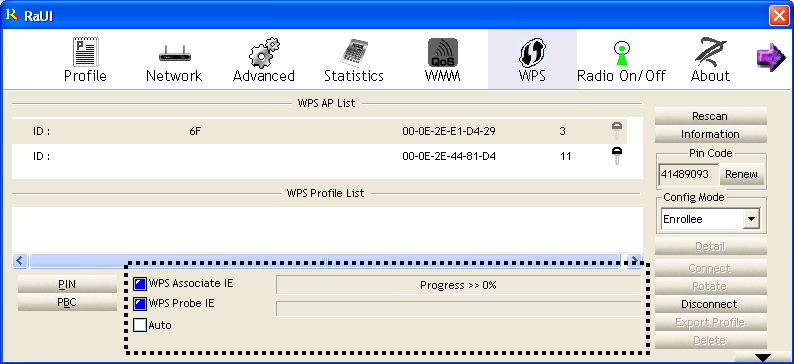Click key icon for AP 00-0E-2E-E1-D4-29

616,131
